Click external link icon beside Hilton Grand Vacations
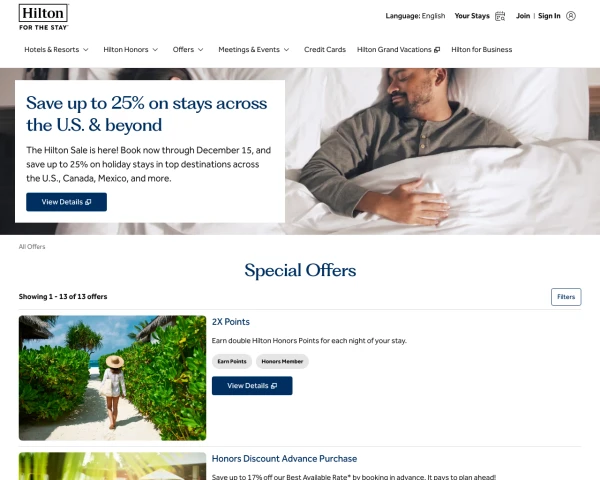Viewport: 600px width, 480px height. (437, 50)
